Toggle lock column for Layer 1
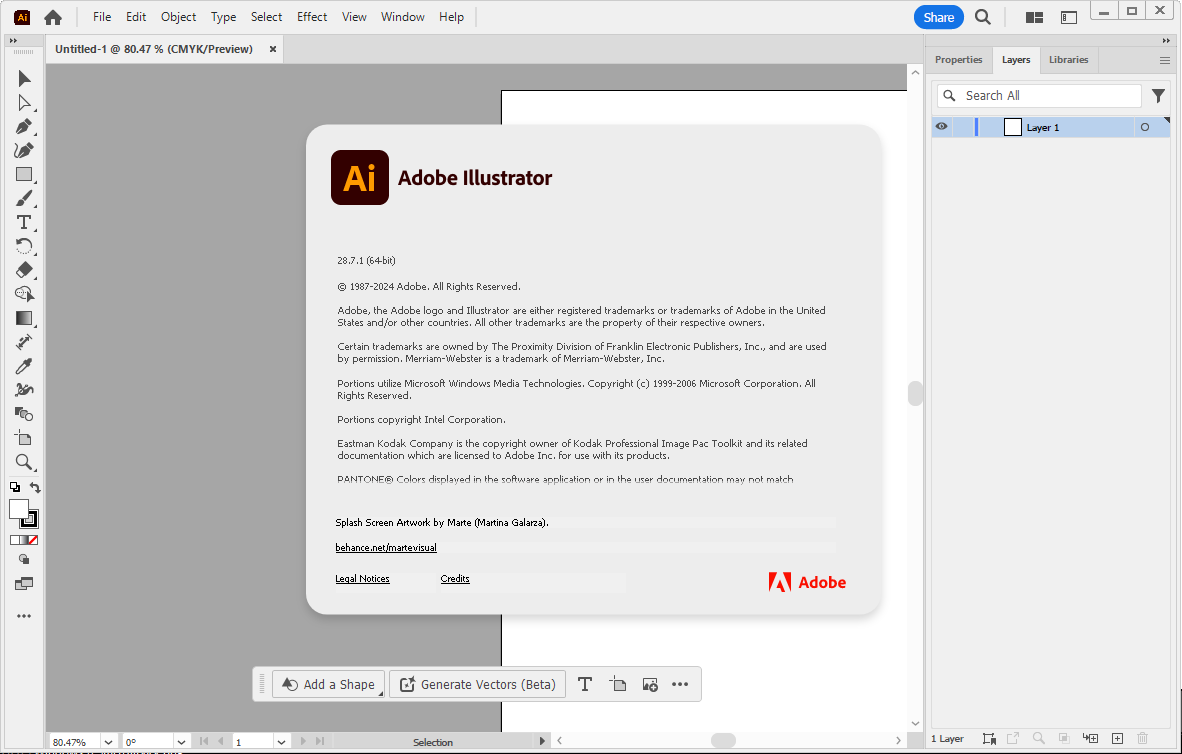The image size is (1182, 754). pos(963,127)
